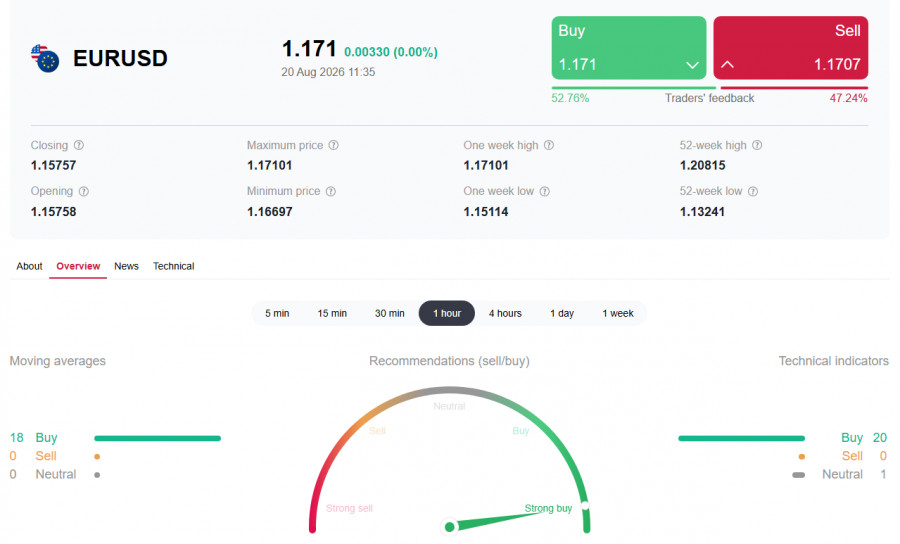Click the Technical indicators Buy count 20
Screen dimensions: 900x544
point(880,438)
